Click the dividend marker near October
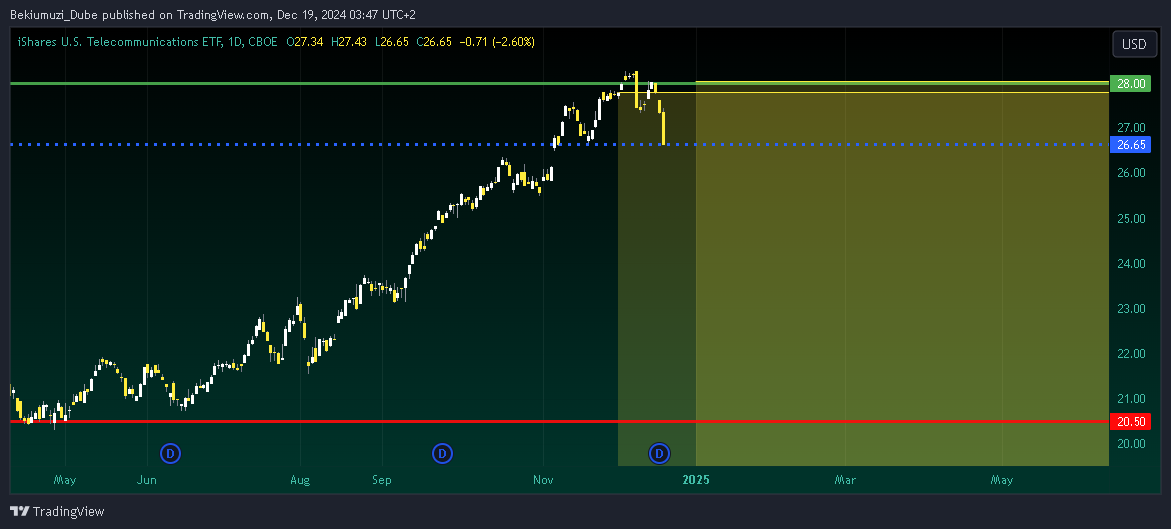Screen dimensions: 1171x529 (x=443, y=453)
